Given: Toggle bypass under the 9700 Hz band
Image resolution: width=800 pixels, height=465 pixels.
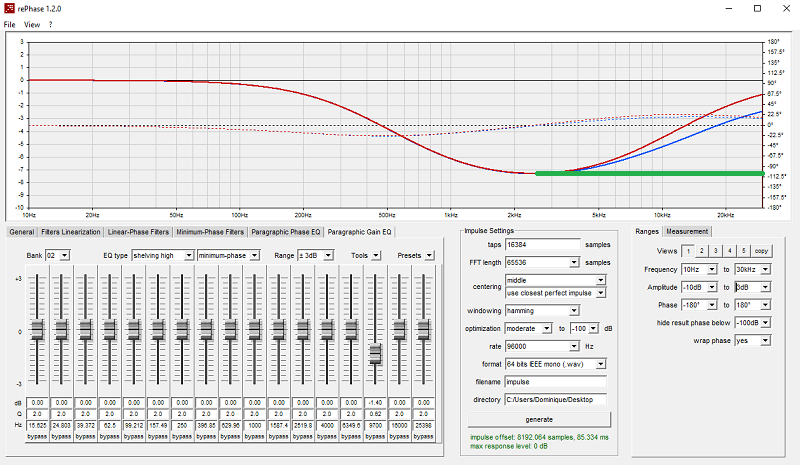Looking at the screenshot, I should (375, 436).
